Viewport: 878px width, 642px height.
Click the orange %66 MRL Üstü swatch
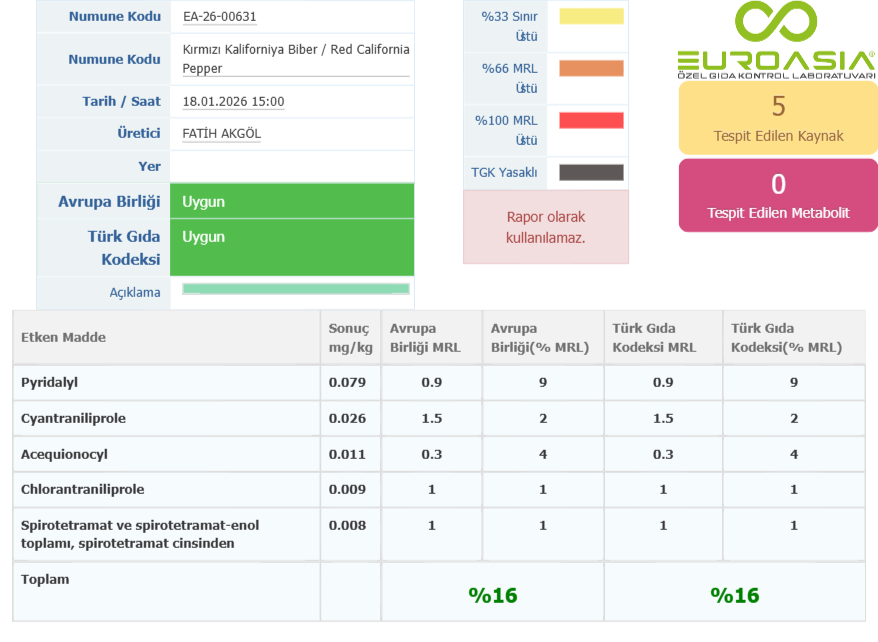(x=591, y=68)
